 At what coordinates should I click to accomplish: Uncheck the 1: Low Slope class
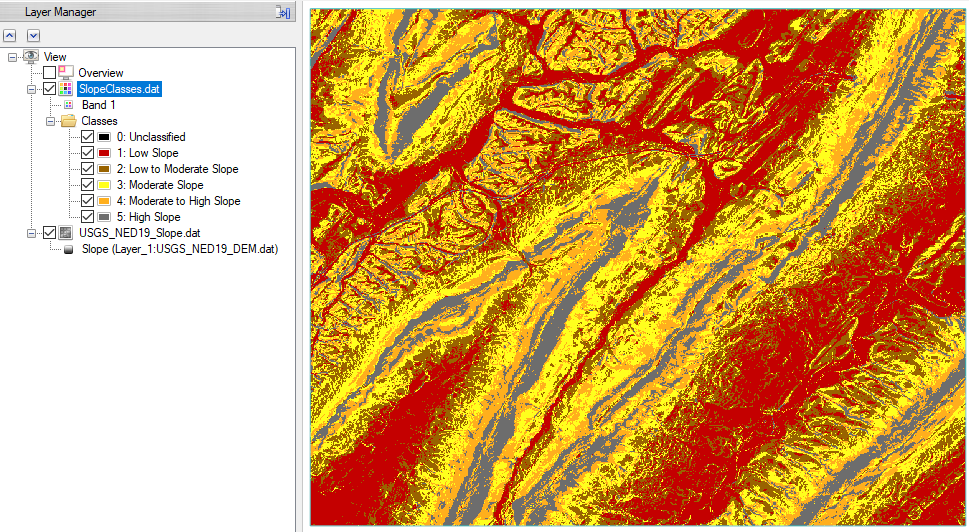(x=87, y=153)
